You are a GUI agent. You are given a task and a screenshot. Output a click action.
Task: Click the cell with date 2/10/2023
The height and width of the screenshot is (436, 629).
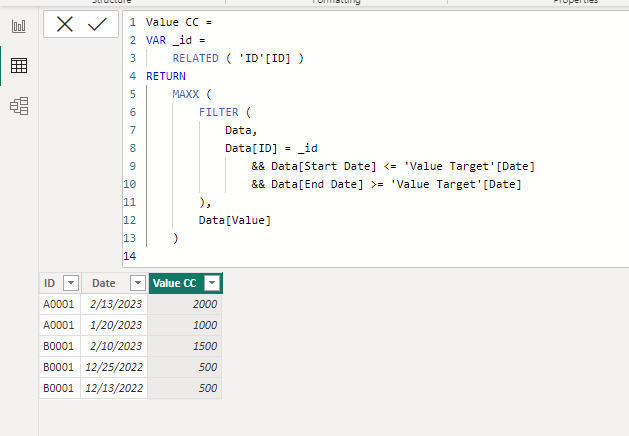click(x=114, y=346)
